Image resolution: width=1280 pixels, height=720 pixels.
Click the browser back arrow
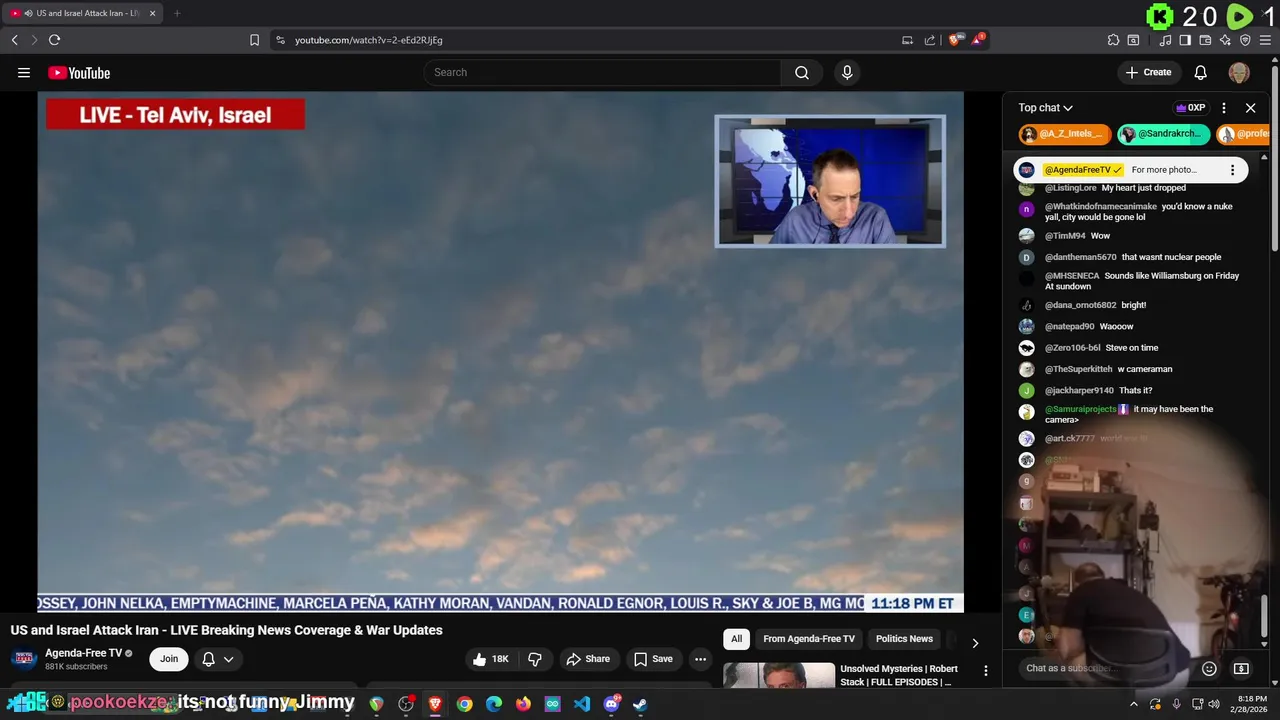point(15,40)
